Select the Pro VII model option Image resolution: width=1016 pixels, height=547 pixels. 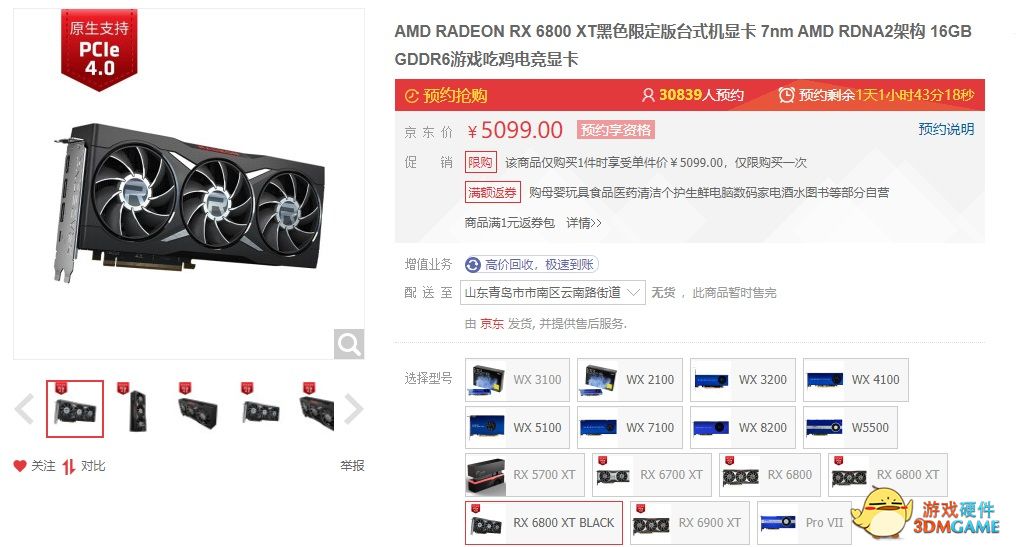tap(804, 523)
